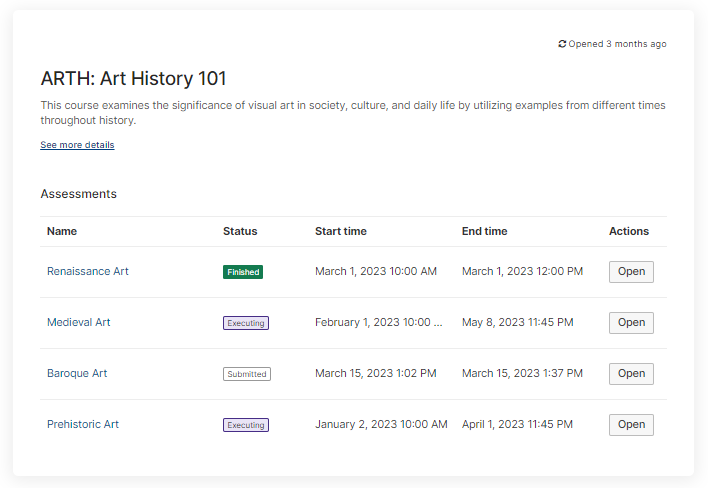Click the Executing badge for Medieval Art
Viewport: 708px width, 488px height.
(x=246, y=323)
